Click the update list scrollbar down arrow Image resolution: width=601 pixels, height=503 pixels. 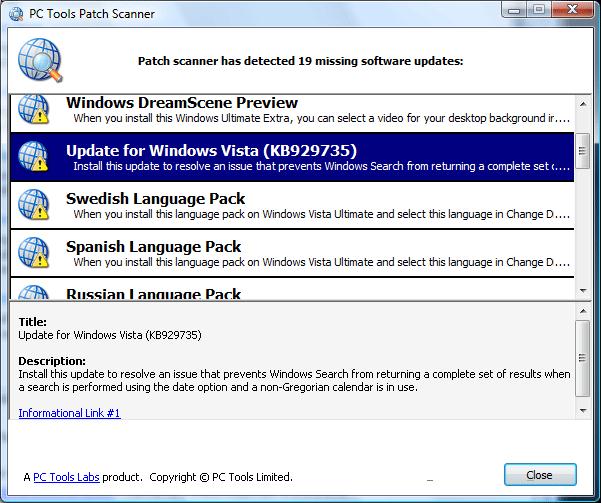click(x=582, y=292)
